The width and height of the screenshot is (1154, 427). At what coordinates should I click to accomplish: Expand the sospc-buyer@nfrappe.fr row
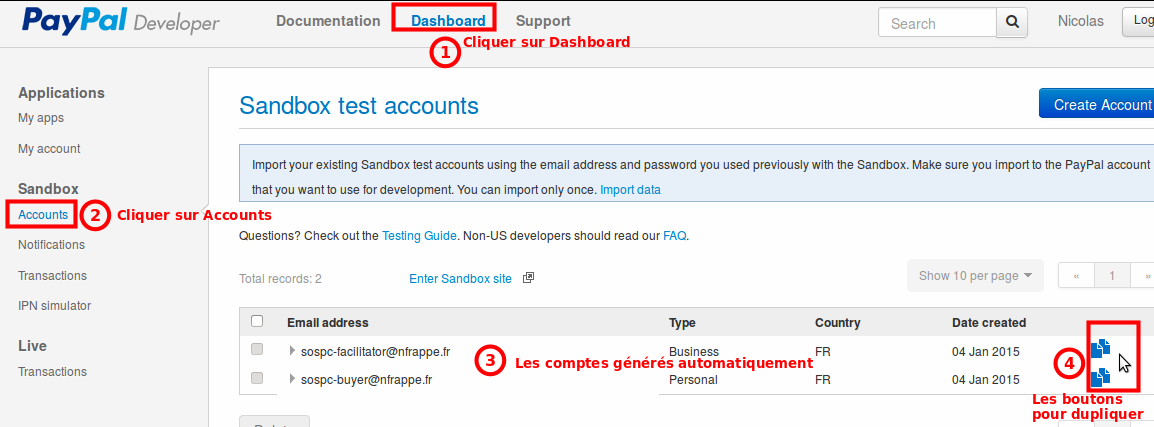tap(292, 379)
